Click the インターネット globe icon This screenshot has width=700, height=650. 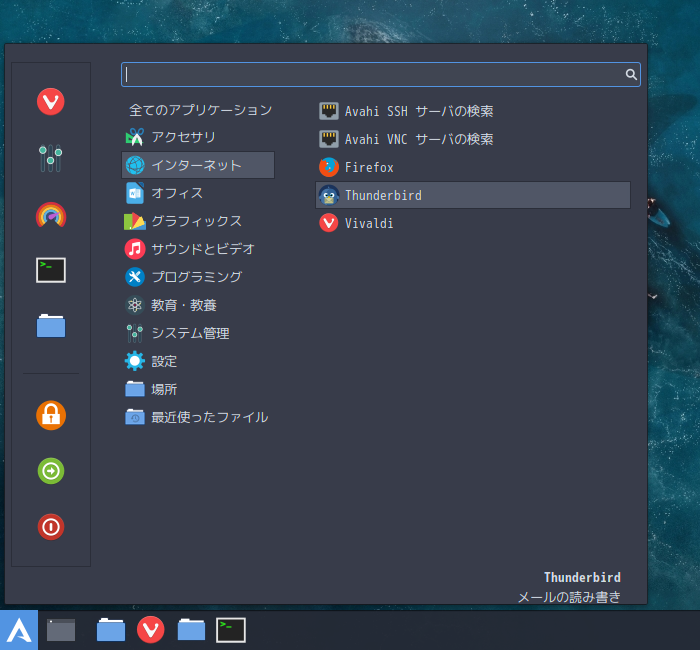[135, 165]
